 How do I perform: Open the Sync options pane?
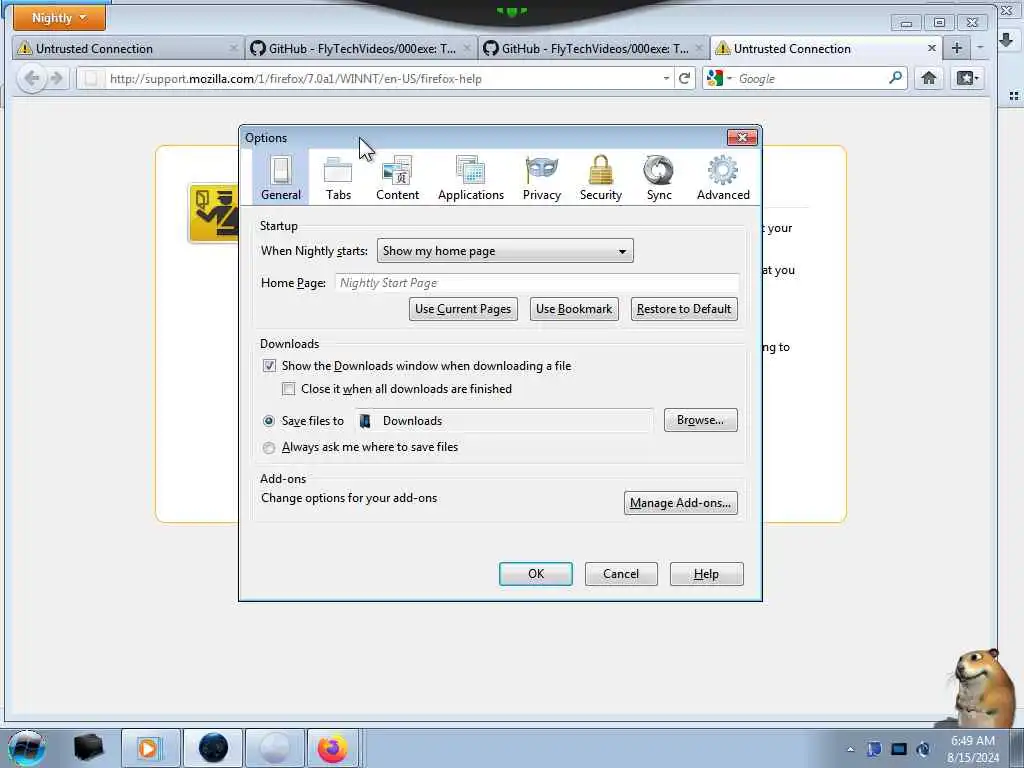pyautogui.click(x=659, y=178)
